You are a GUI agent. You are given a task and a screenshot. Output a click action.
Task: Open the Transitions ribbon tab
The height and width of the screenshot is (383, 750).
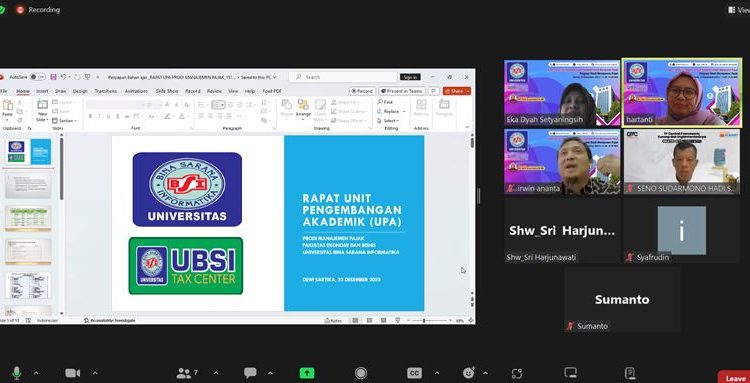click(x=106, y=91)
